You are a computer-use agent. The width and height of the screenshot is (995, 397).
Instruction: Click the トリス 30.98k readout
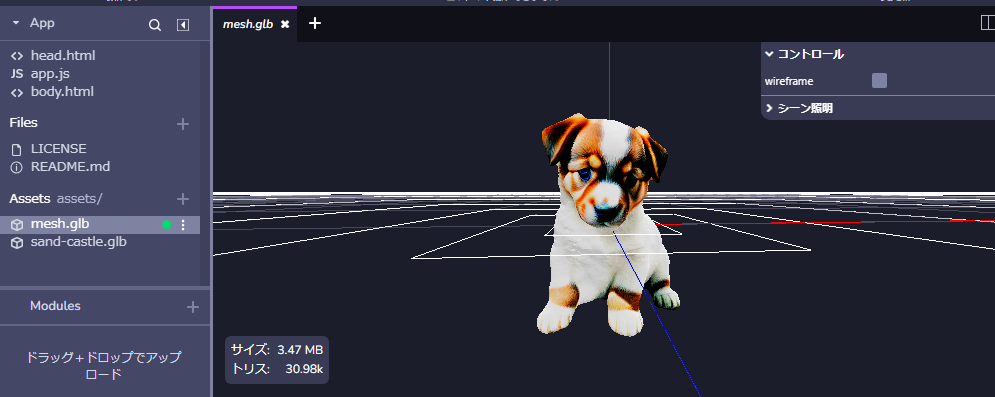pyautogui.click(x=277, y=369)
